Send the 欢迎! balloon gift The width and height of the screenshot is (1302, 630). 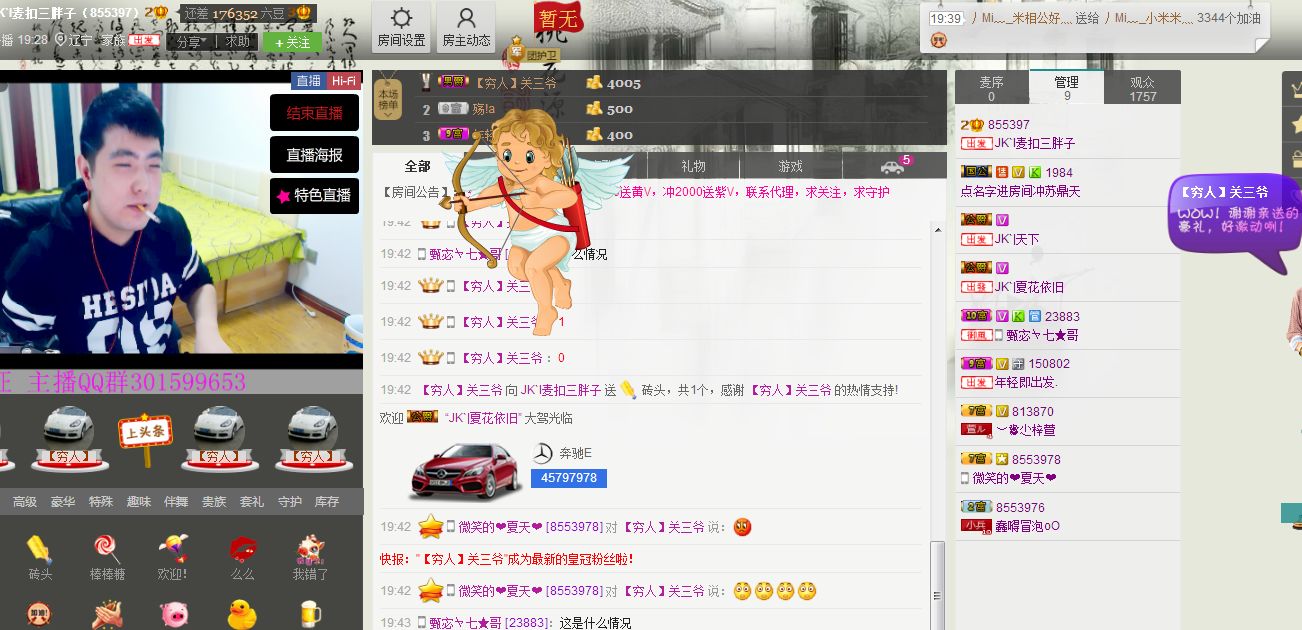coord(173,558)
